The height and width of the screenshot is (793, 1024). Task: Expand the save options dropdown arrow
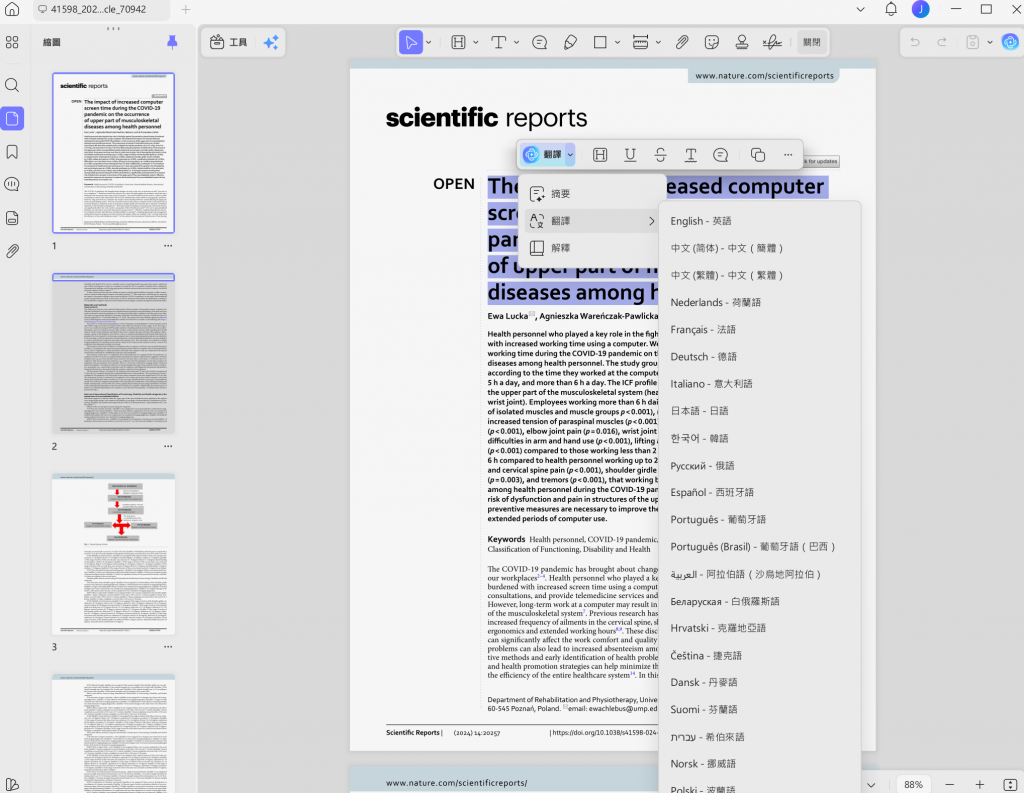coord(989,42)
